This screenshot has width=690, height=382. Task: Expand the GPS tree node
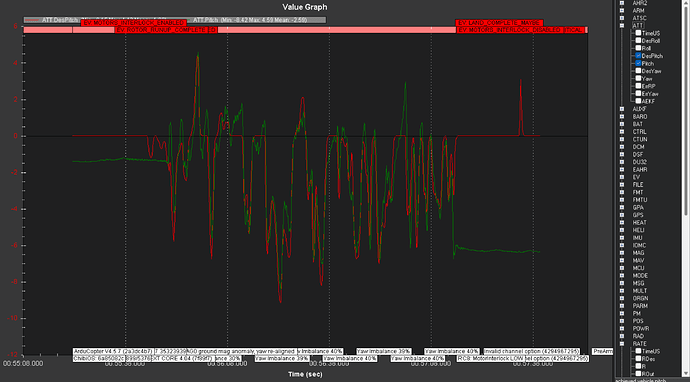coord(622,215)
